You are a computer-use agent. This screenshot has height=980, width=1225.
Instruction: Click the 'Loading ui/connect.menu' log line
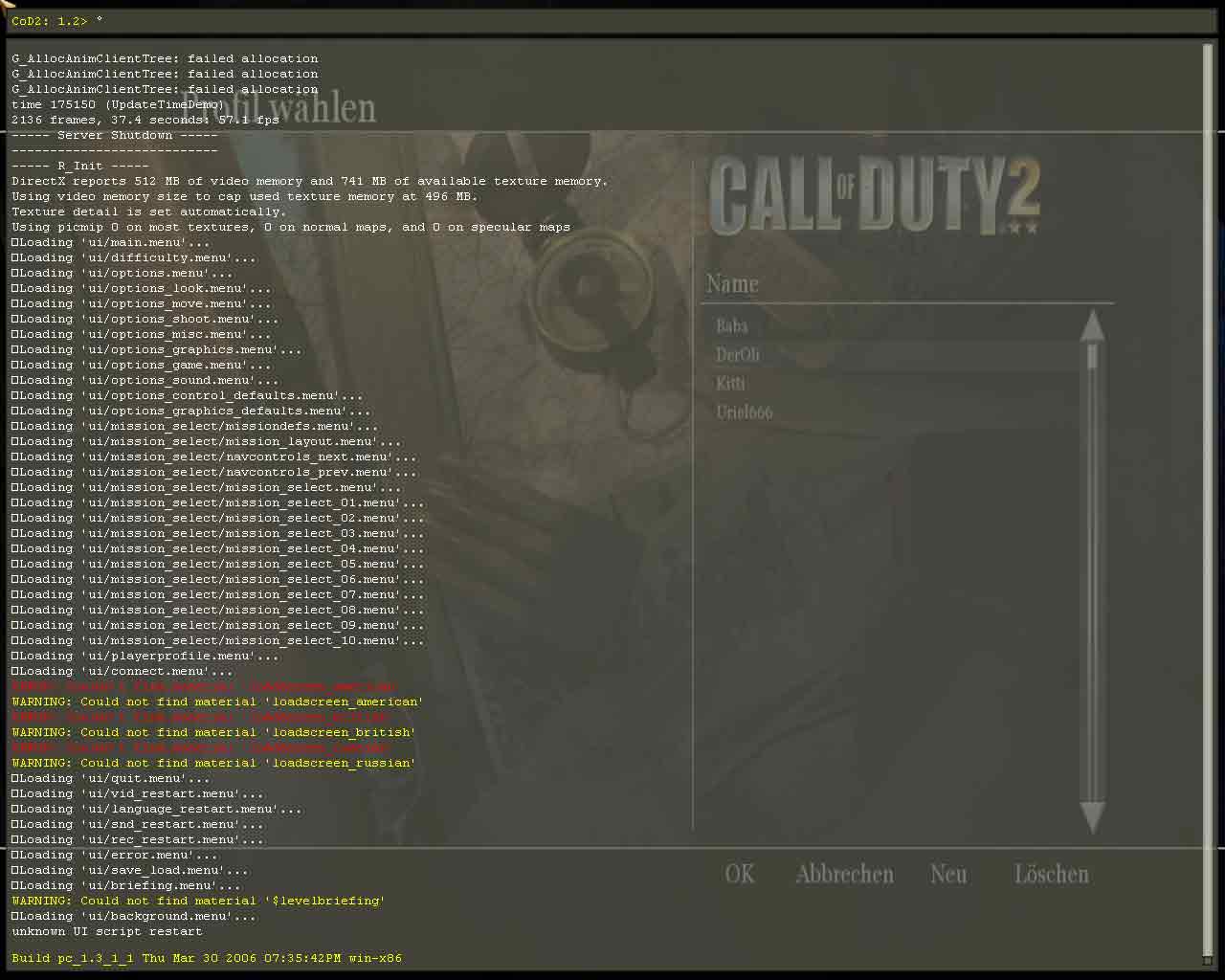tap(122, 671)
